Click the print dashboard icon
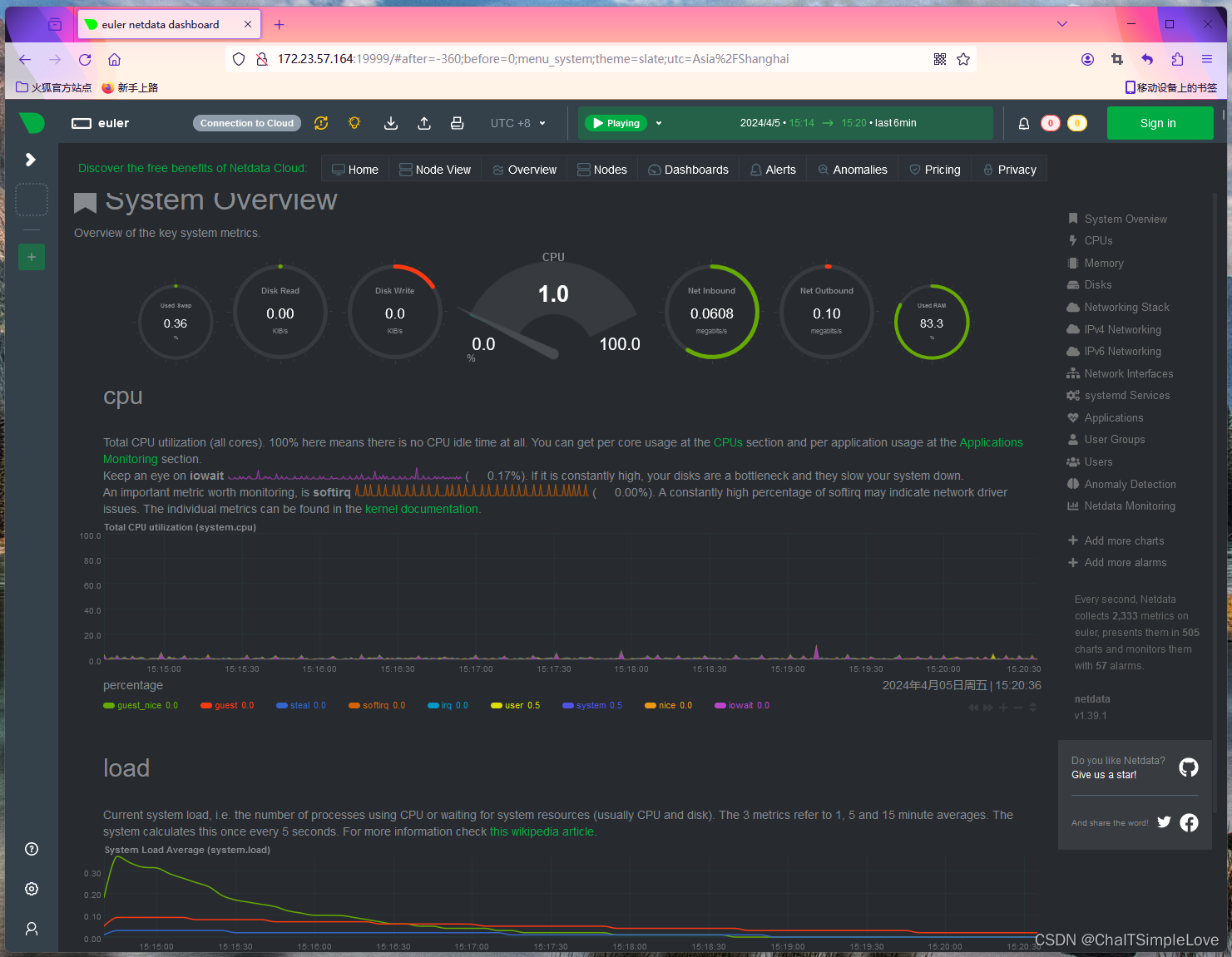This screenshot has width=1232, height=957. [457, 123]
